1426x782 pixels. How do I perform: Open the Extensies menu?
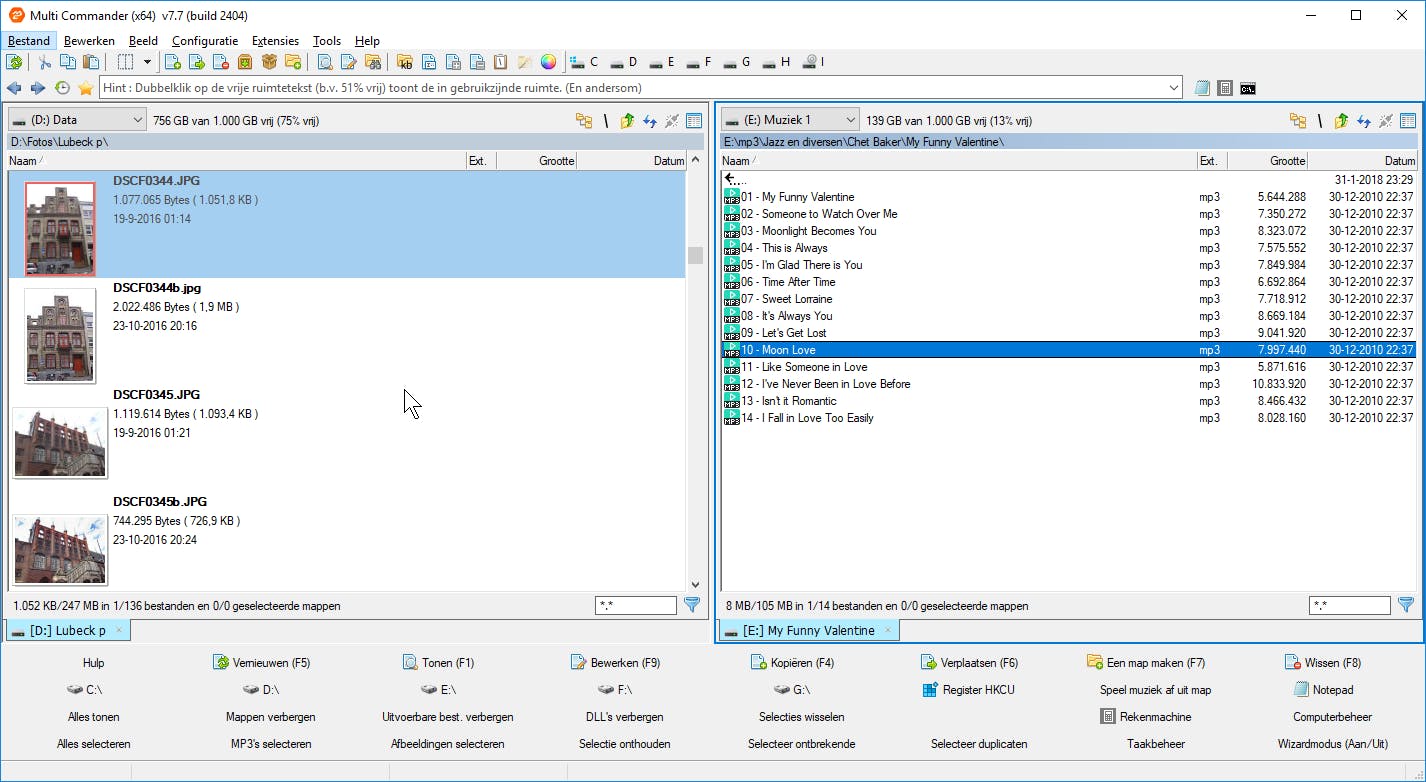275,41
